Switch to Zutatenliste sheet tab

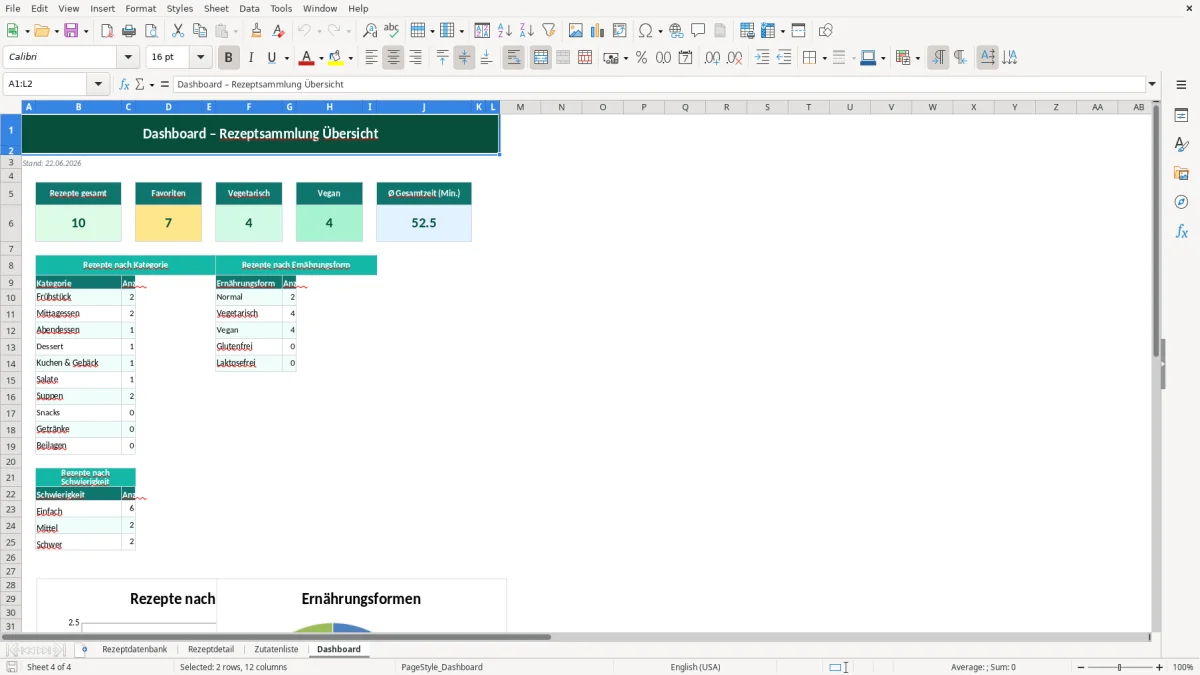click(276, 649)
